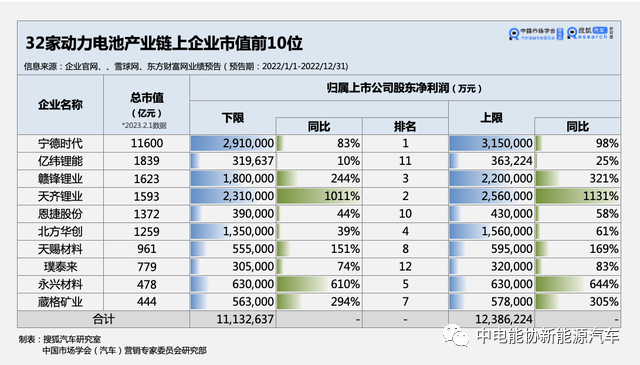This screenshot has height=365, width=640.
Task: Click the 595,000 upper limit cell
Action: coord(491,249)
